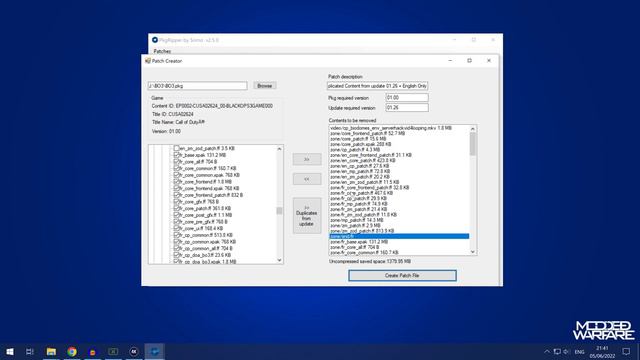Click active PkgRipper taskbar icon

tap(154, 351)
